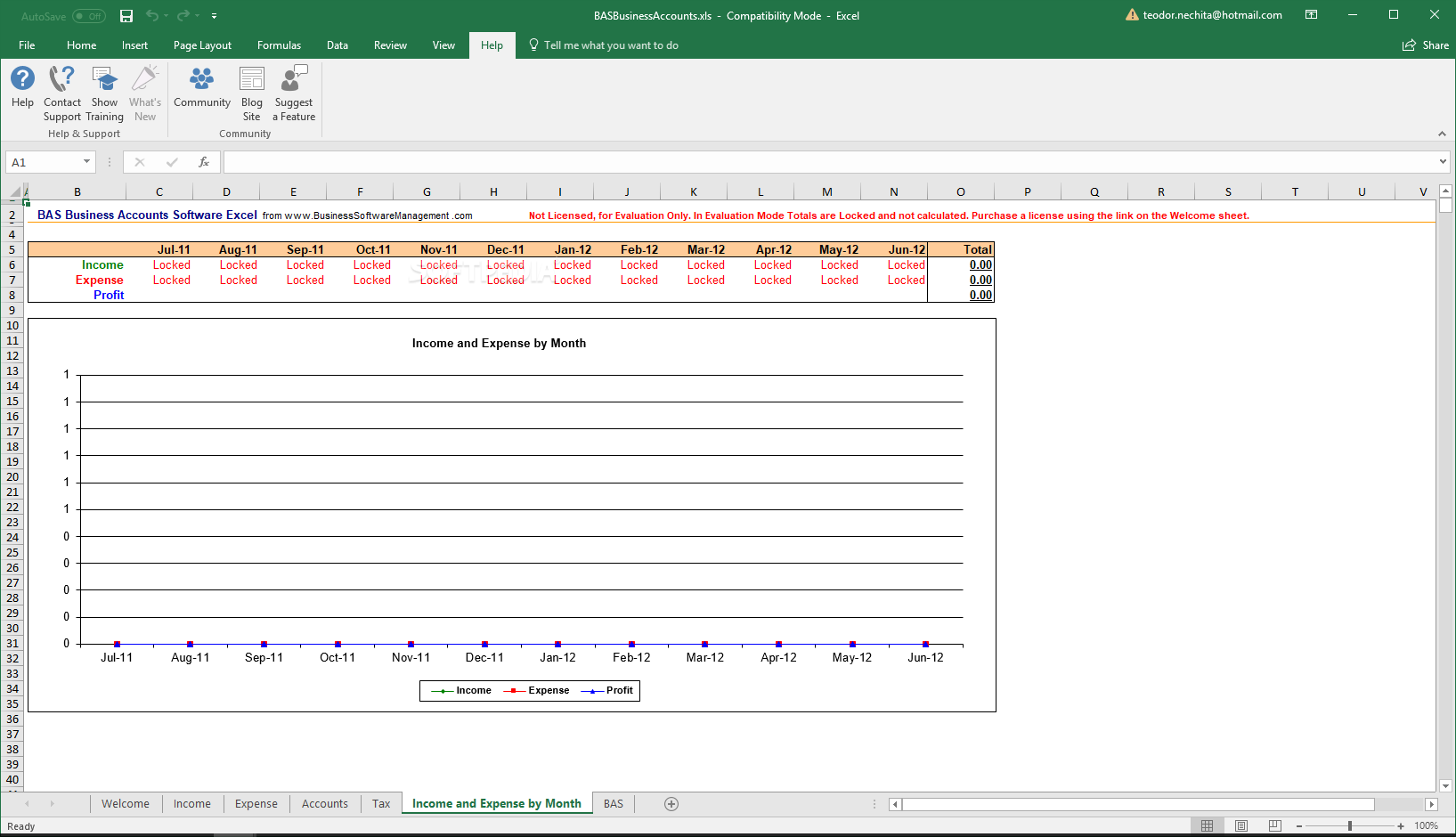Switch to Page Layout view
Screen dimensions: 1456x837
coord(1241,825)
